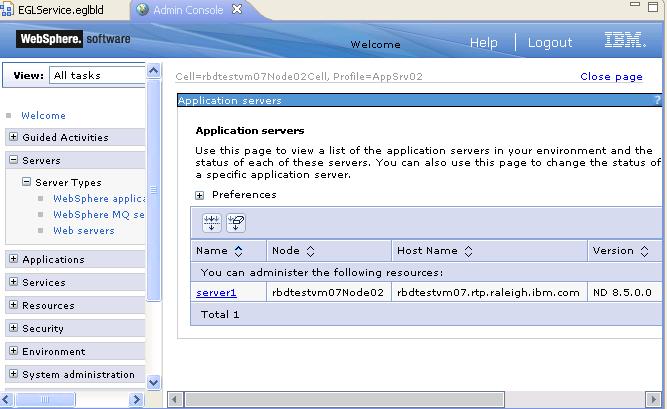Click the Application servers heading text
This screenshot has height=409, width=667.
pos(250,131)
